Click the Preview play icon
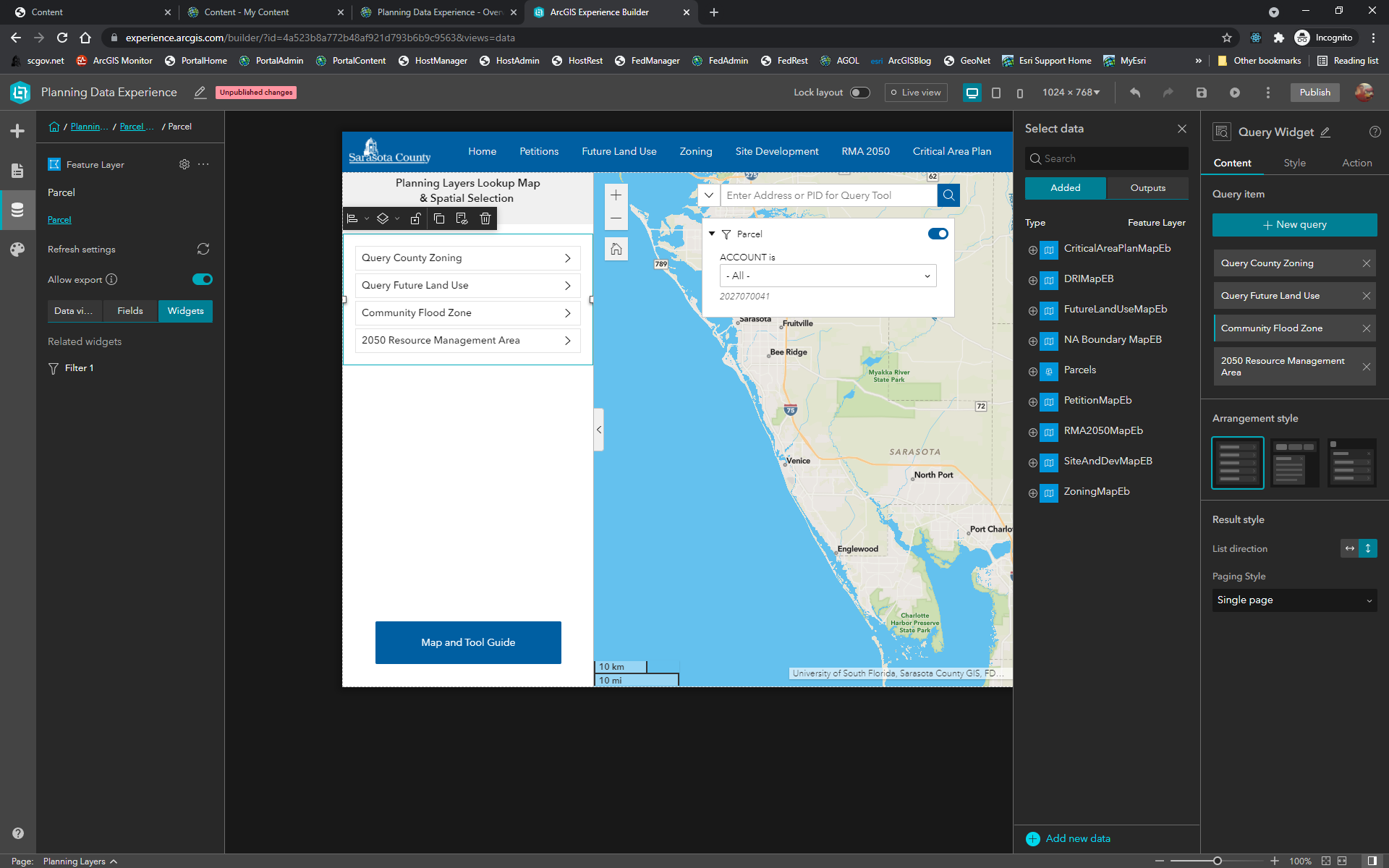 click(x=1234, y=93)
